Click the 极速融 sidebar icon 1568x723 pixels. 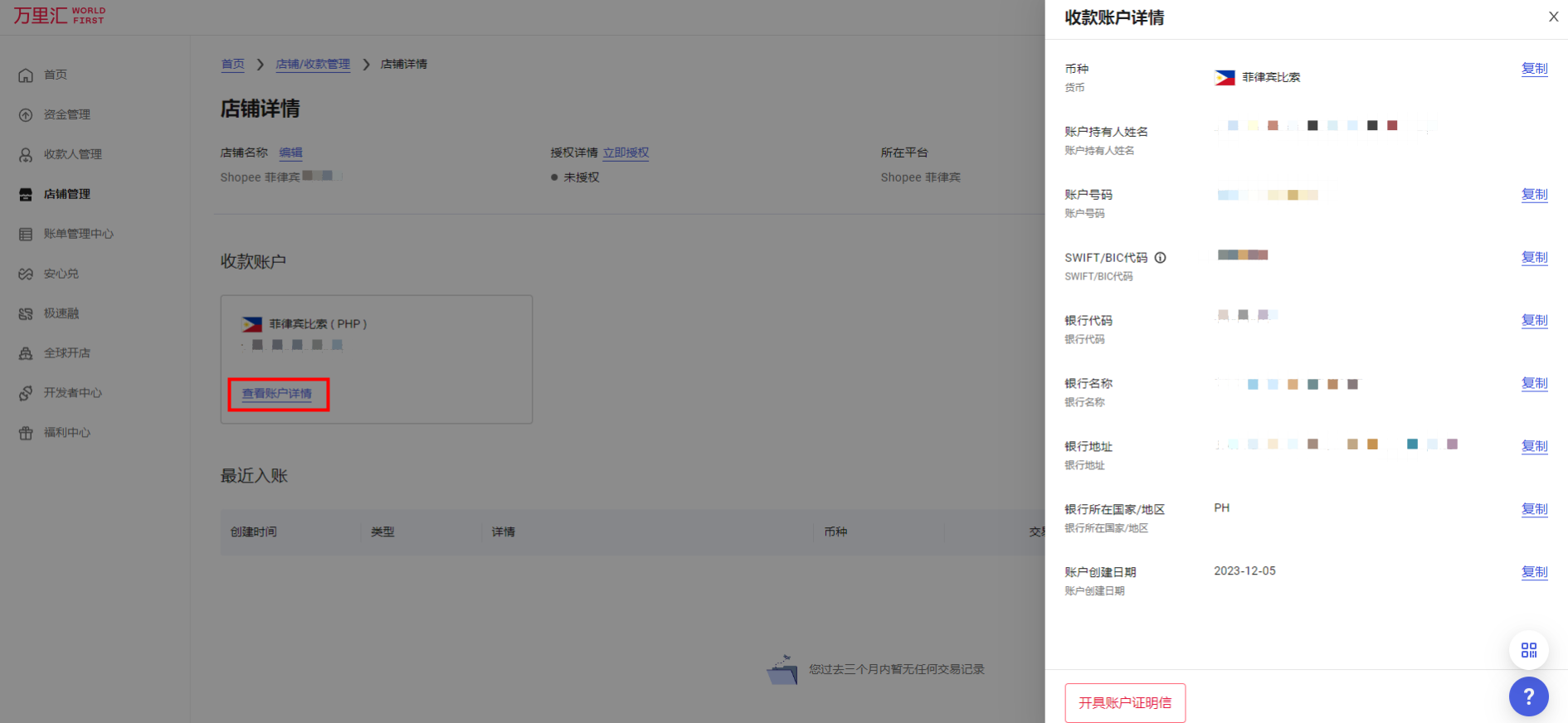26,313
